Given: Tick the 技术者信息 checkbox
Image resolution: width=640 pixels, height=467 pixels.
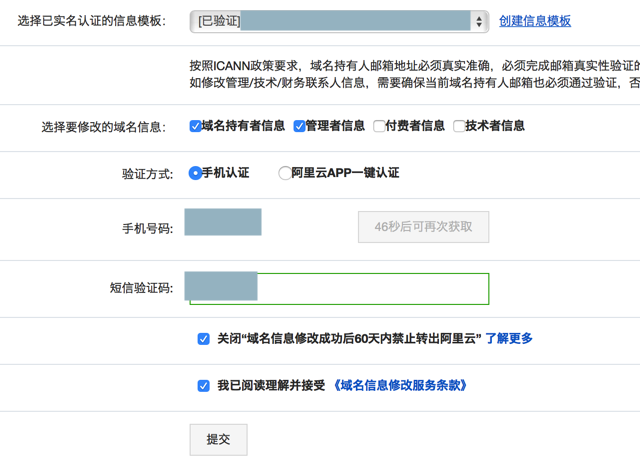Looking at the screenshot, I should click(x=459, y=127).
